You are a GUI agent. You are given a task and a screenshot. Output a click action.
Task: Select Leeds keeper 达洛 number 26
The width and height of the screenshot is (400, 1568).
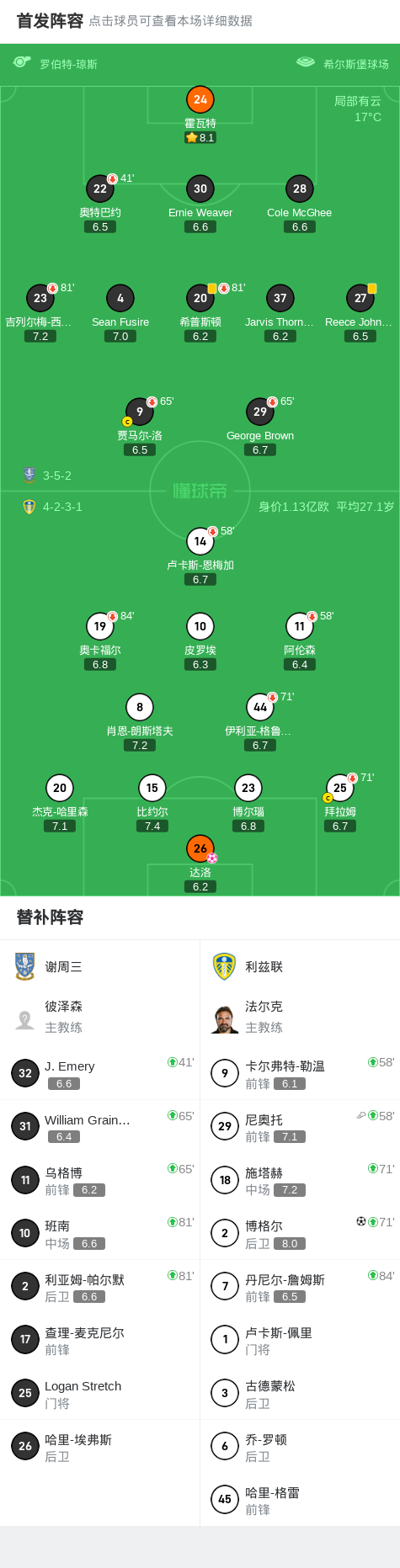point(200,848)
